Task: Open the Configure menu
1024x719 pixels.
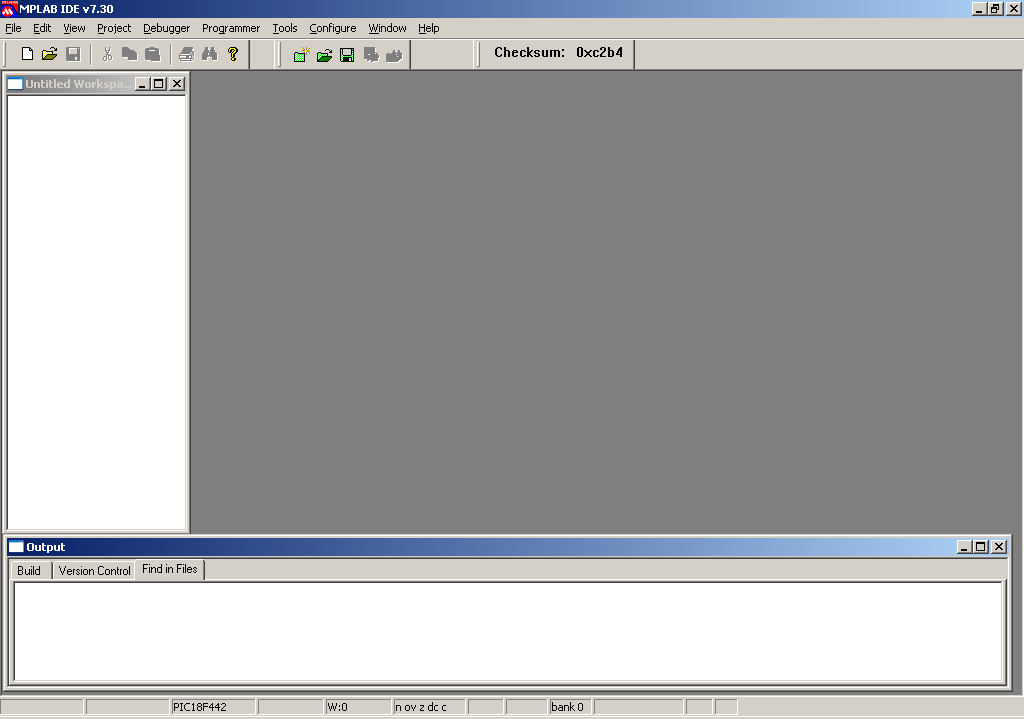Action: pyautogui.click(x=332, y=28)
